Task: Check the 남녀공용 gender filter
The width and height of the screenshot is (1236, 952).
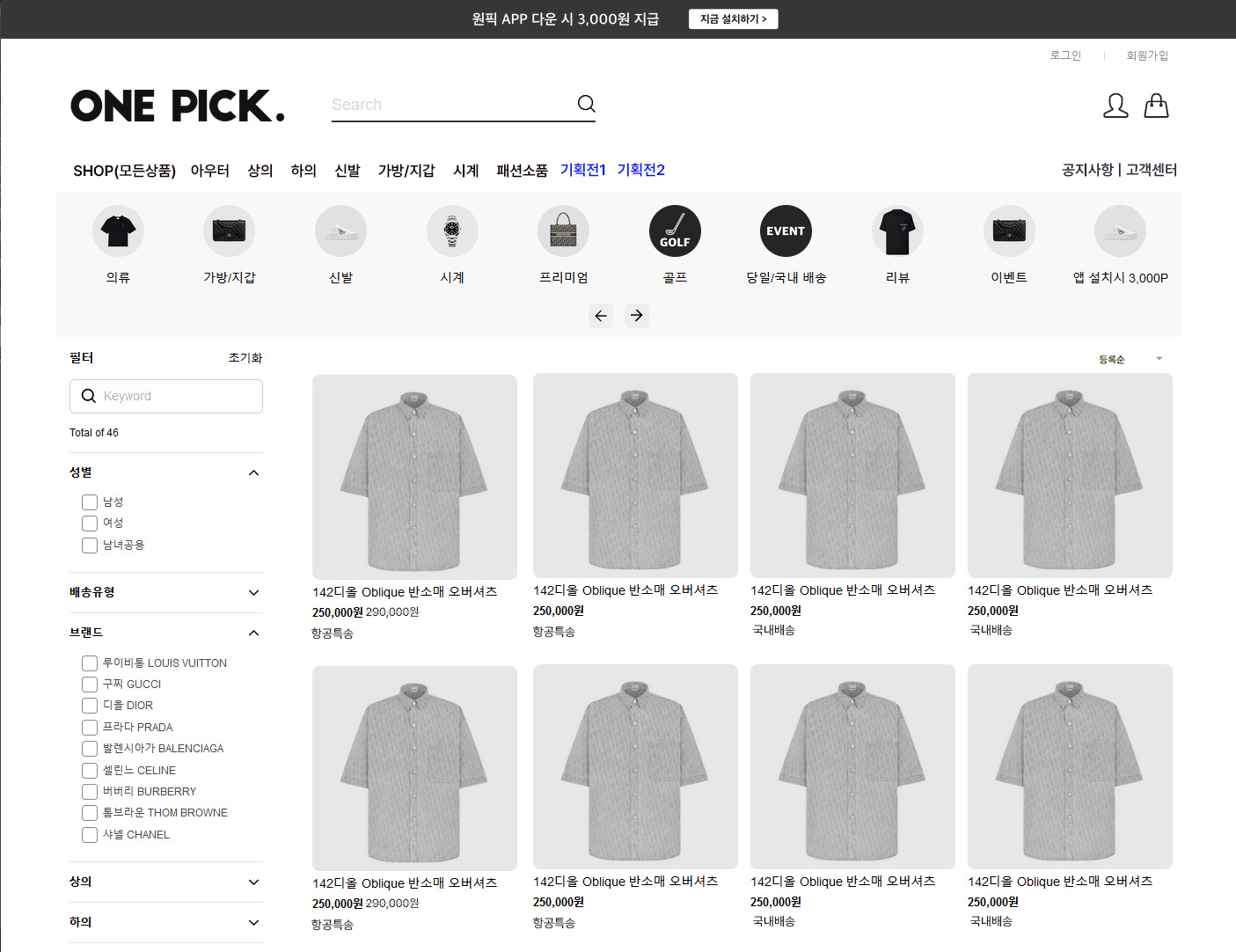Action: tap(90, 546)
